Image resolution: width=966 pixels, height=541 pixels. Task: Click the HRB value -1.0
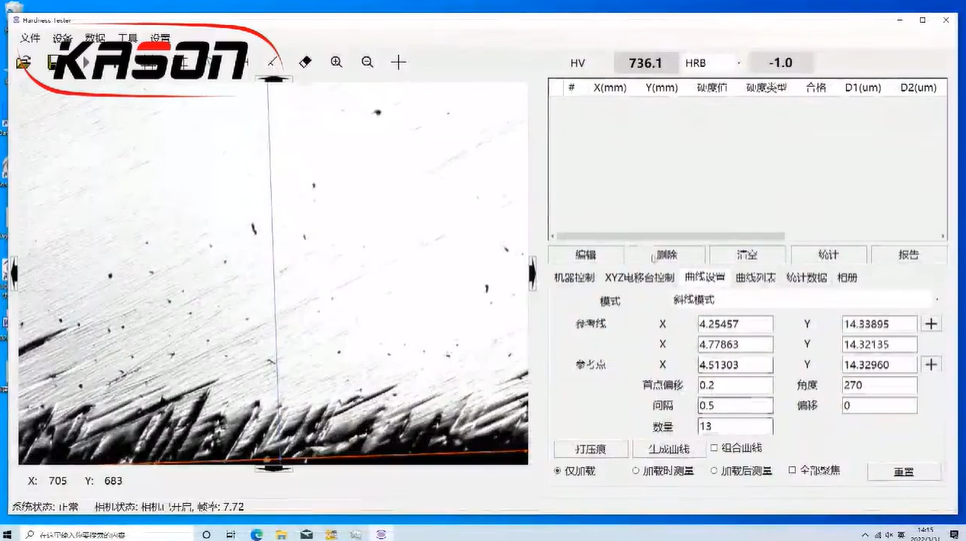(781, 63)
